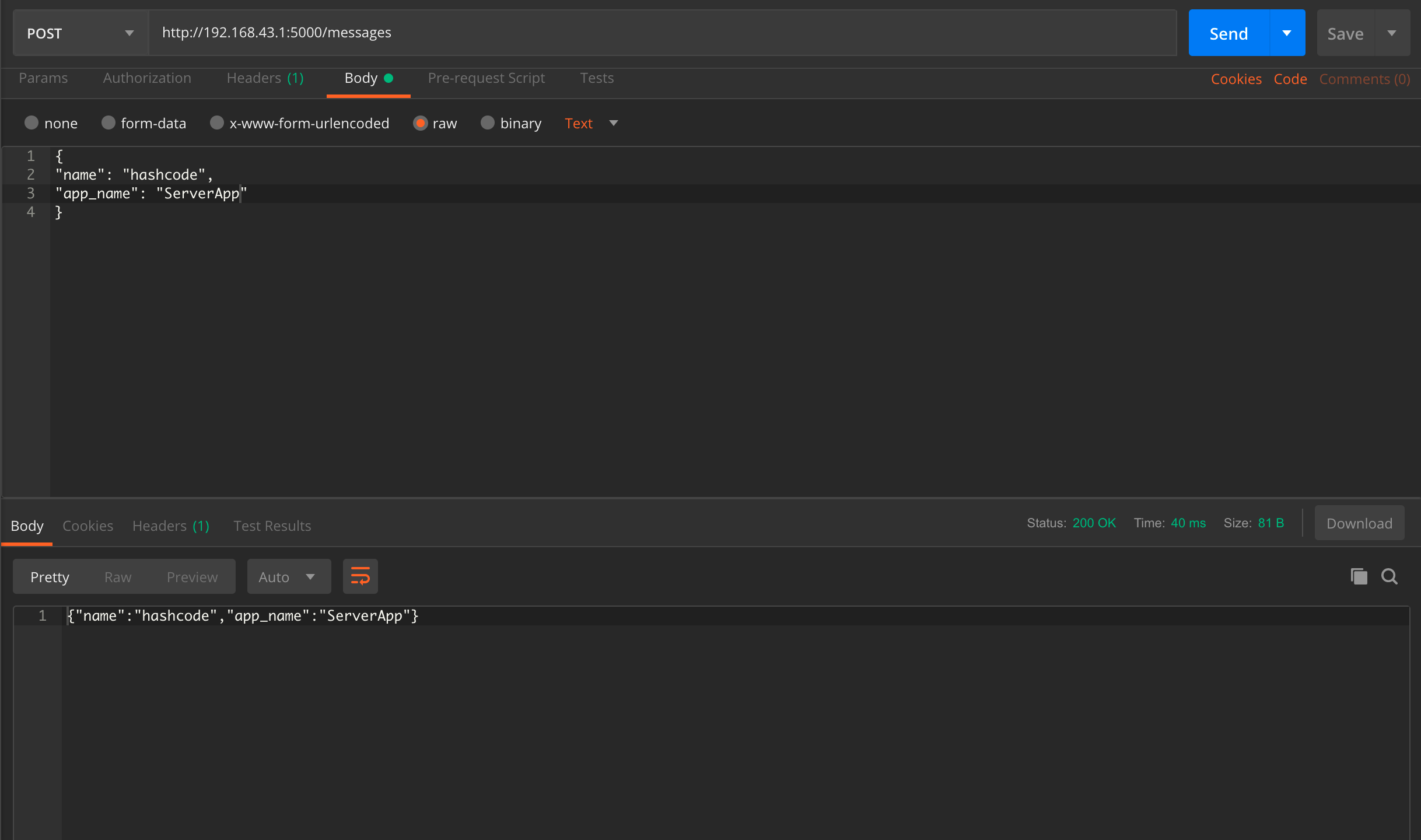Open the Cookies link
The height and width of the screenshot is (840, 1421).
click(1235, 79)
